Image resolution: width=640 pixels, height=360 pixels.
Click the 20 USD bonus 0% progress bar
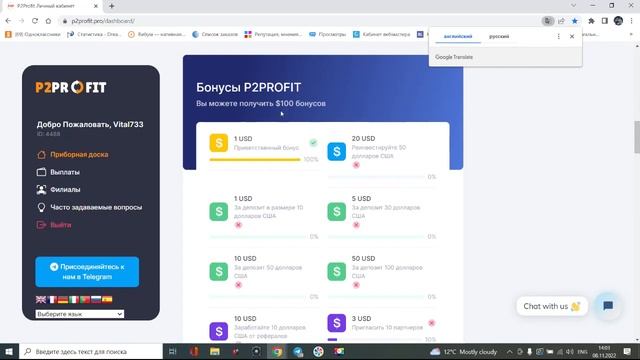pyautogui.click(x=376, y=177)
